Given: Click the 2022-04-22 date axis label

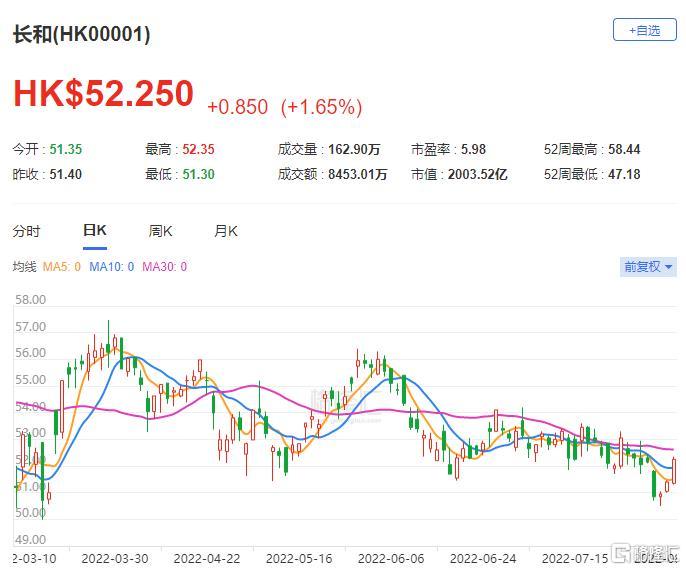Looking at the screenshot, I should coord(206,559).
